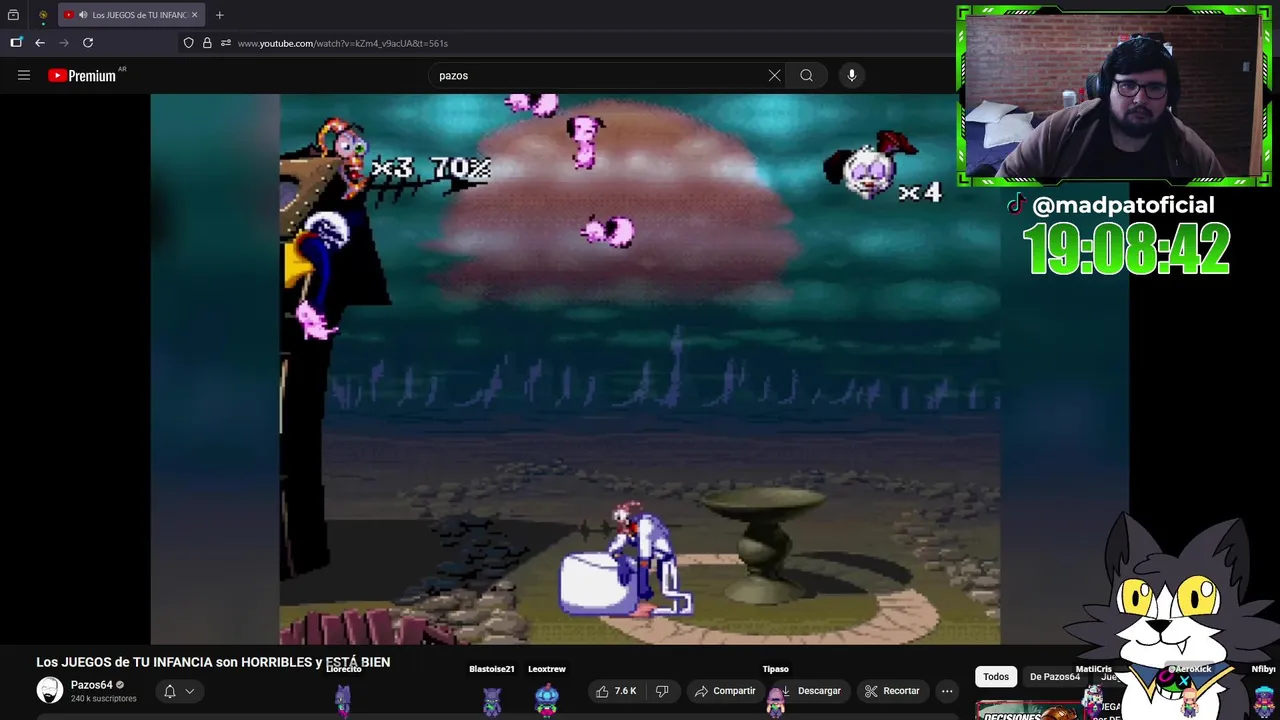Open the YouTube guide hamburger menu

click(x=24, y=75)
